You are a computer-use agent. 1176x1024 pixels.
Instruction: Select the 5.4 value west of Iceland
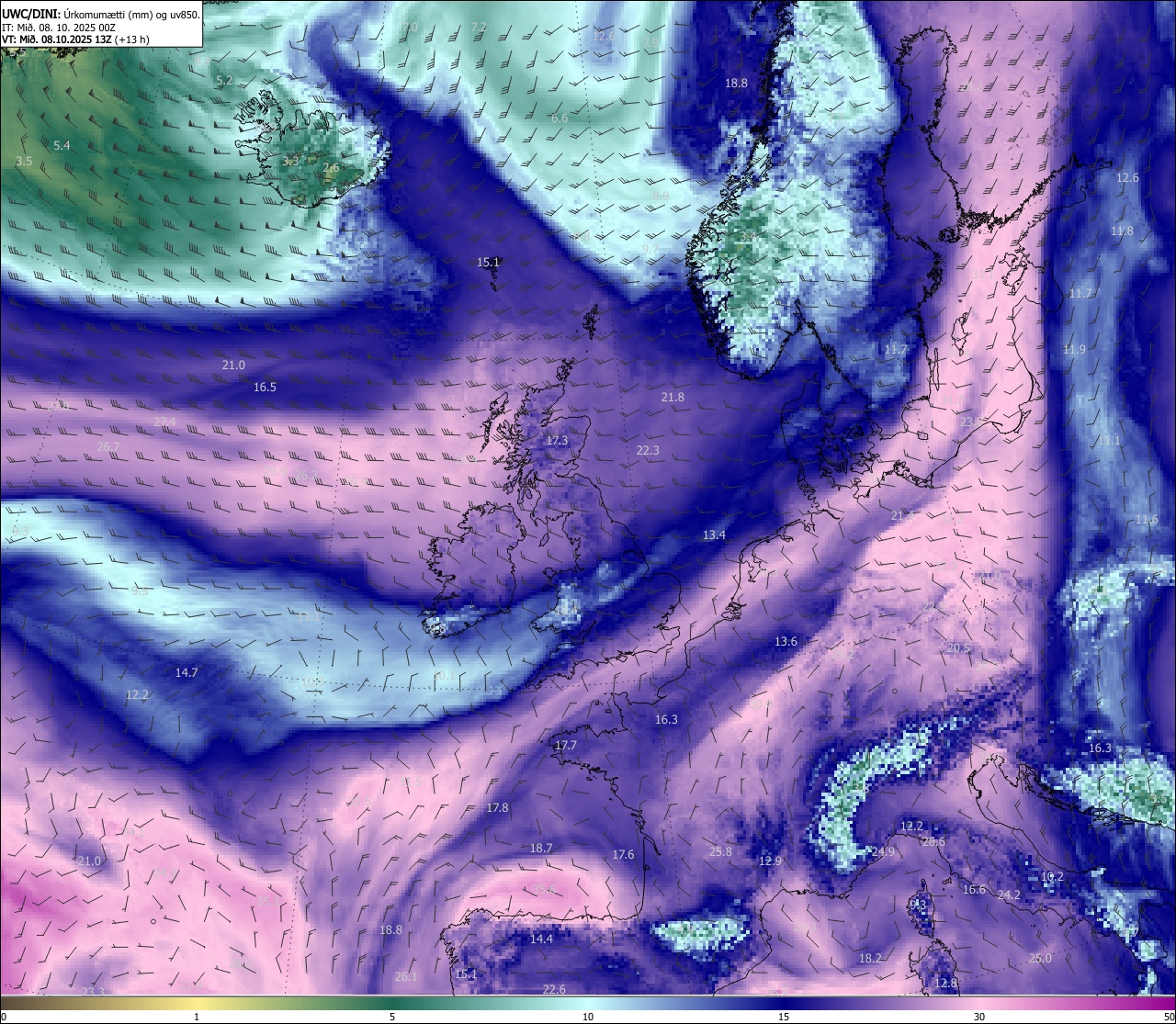62,145
